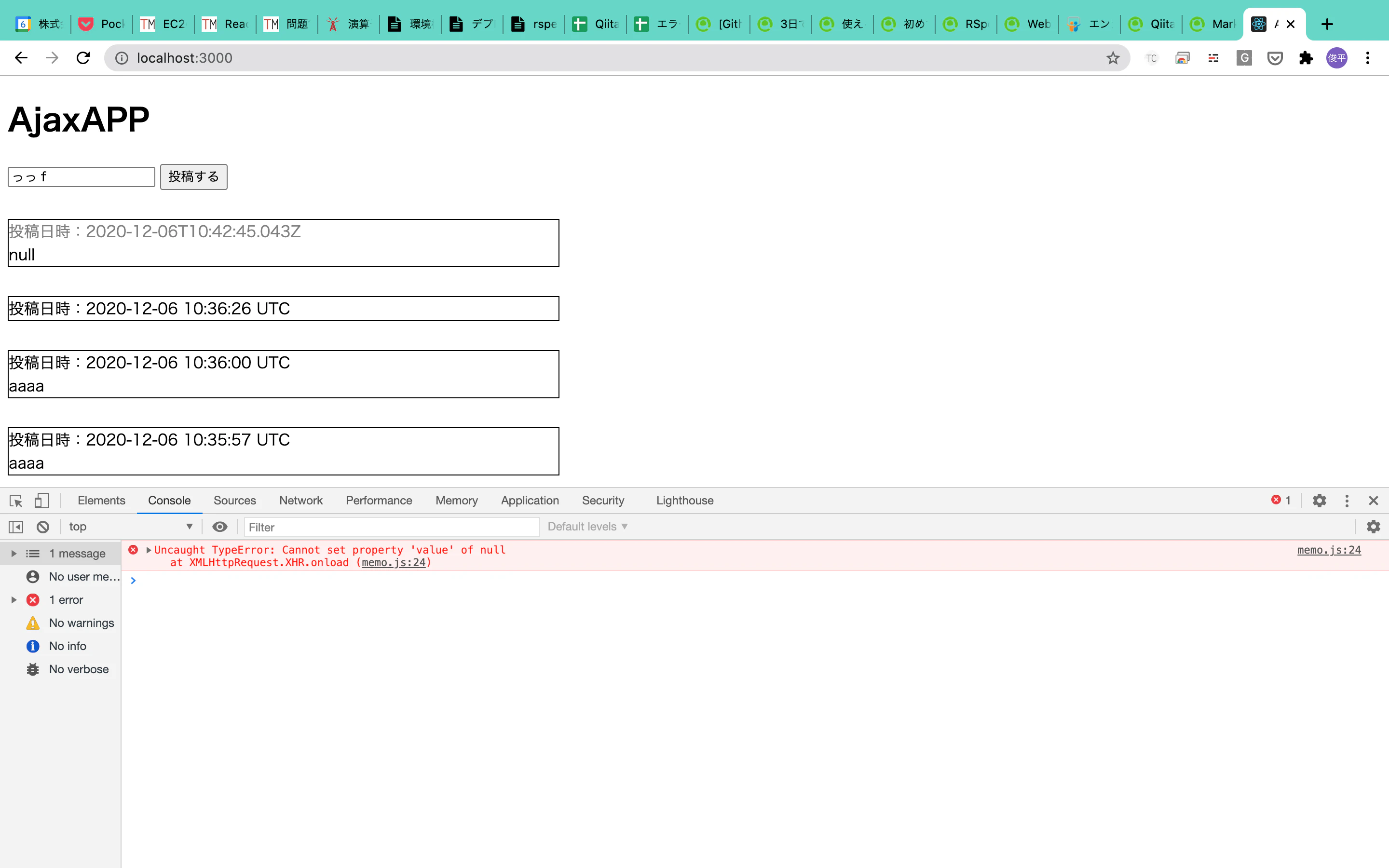Toggle the device toolbar icon

click(x=41, y=501)
